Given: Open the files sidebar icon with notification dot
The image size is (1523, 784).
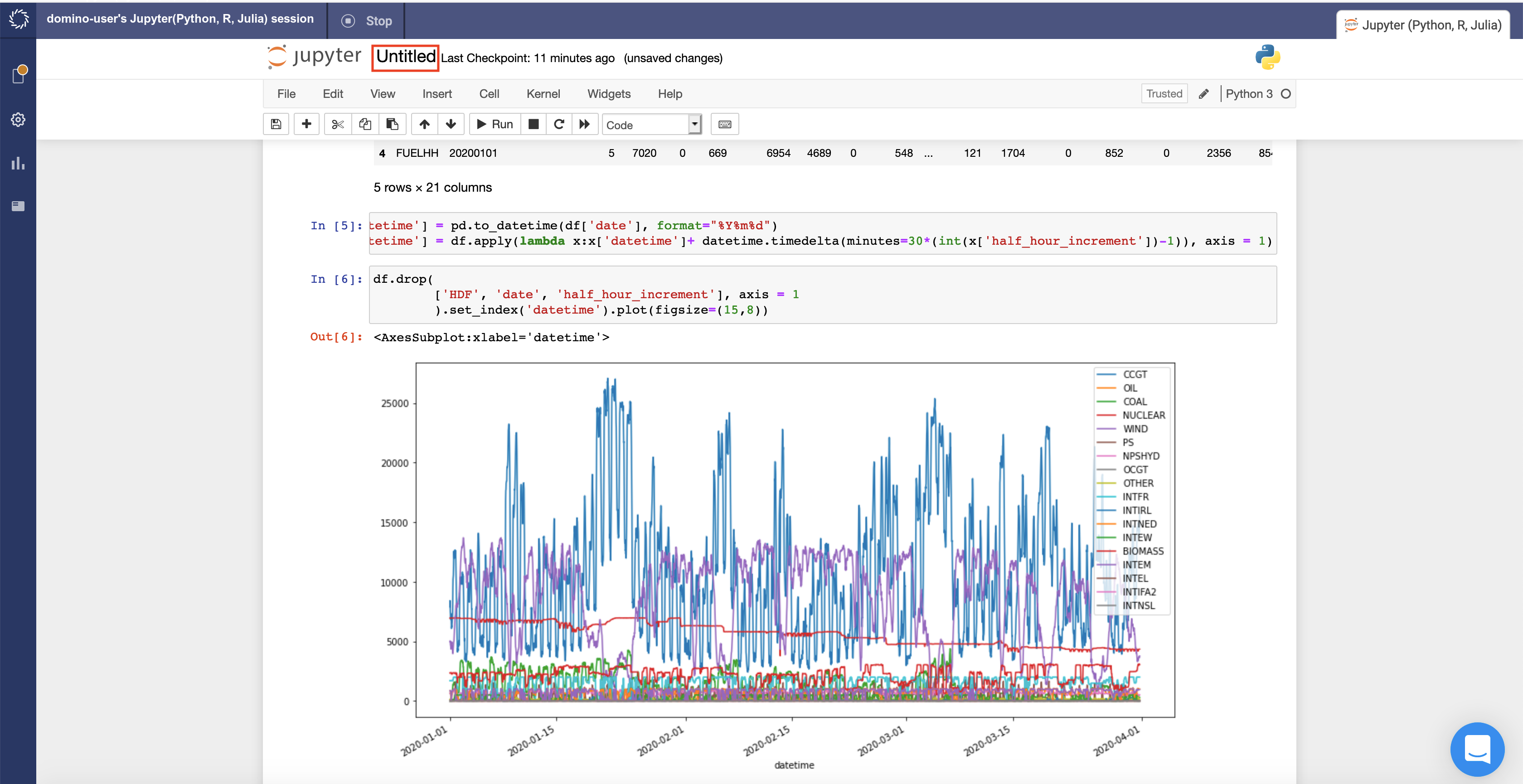Looking at the screenshot, I should pyautogui.click(x=19, y=74).
